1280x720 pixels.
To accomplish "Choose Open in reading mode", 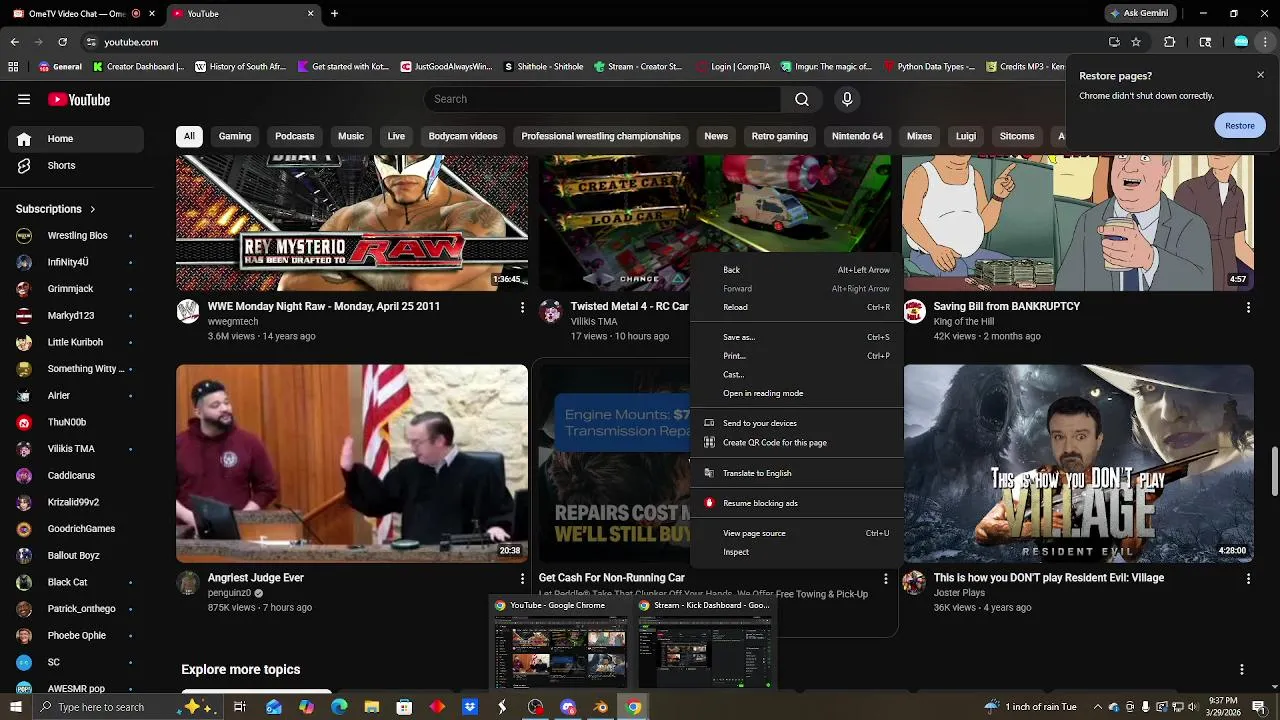I will [x=796, y=394].
